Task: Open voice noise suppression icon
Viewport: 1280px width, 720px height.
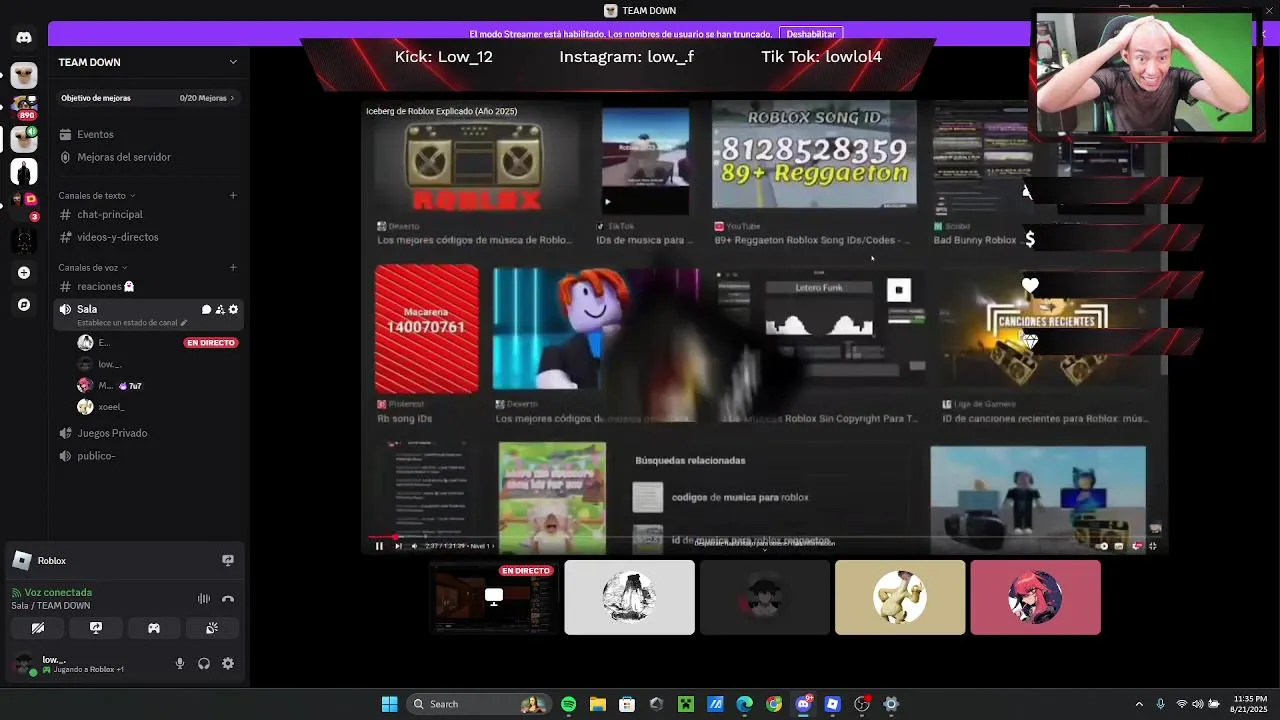Action: tap(204, 599)
